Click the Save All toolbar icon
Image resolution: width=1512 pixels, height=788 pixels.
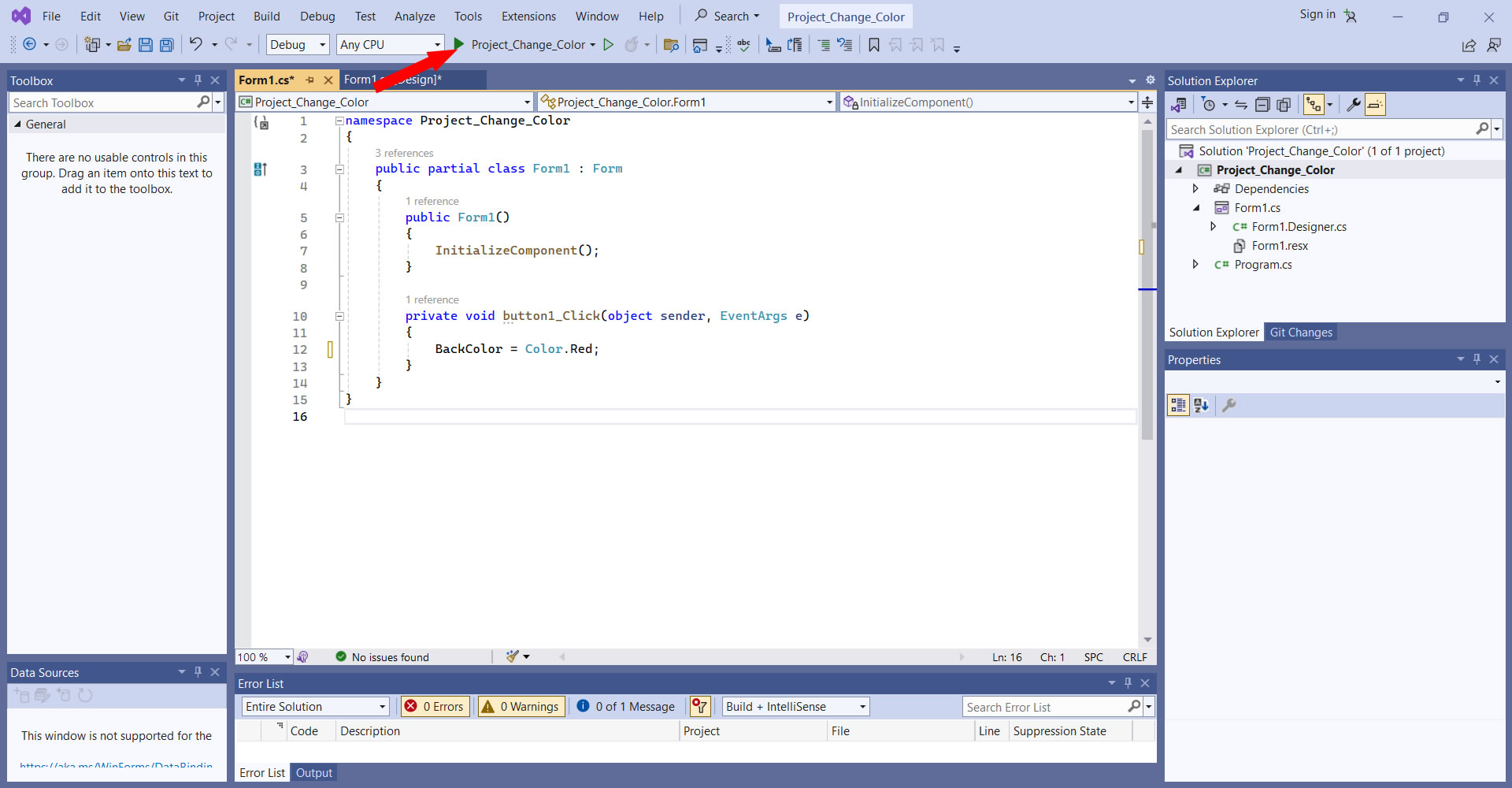167,45
